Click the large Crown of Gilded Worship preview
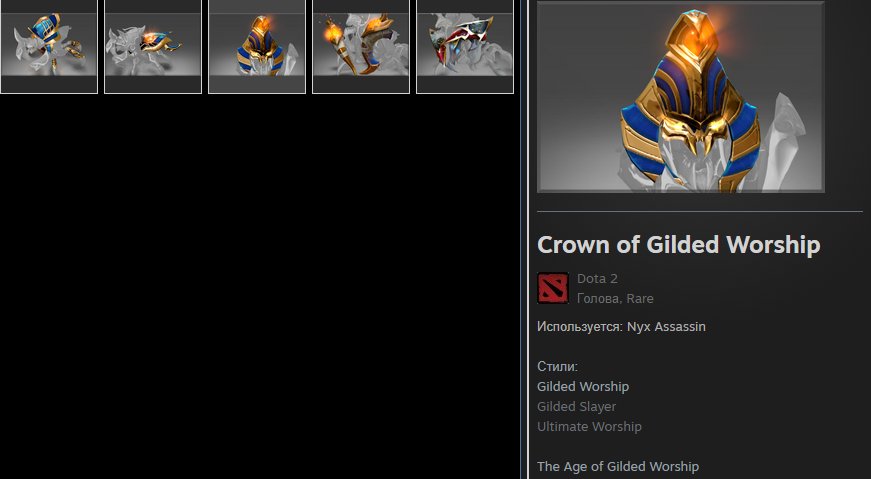The height and width of the screenshot is (479, 871). pos(680,97)
